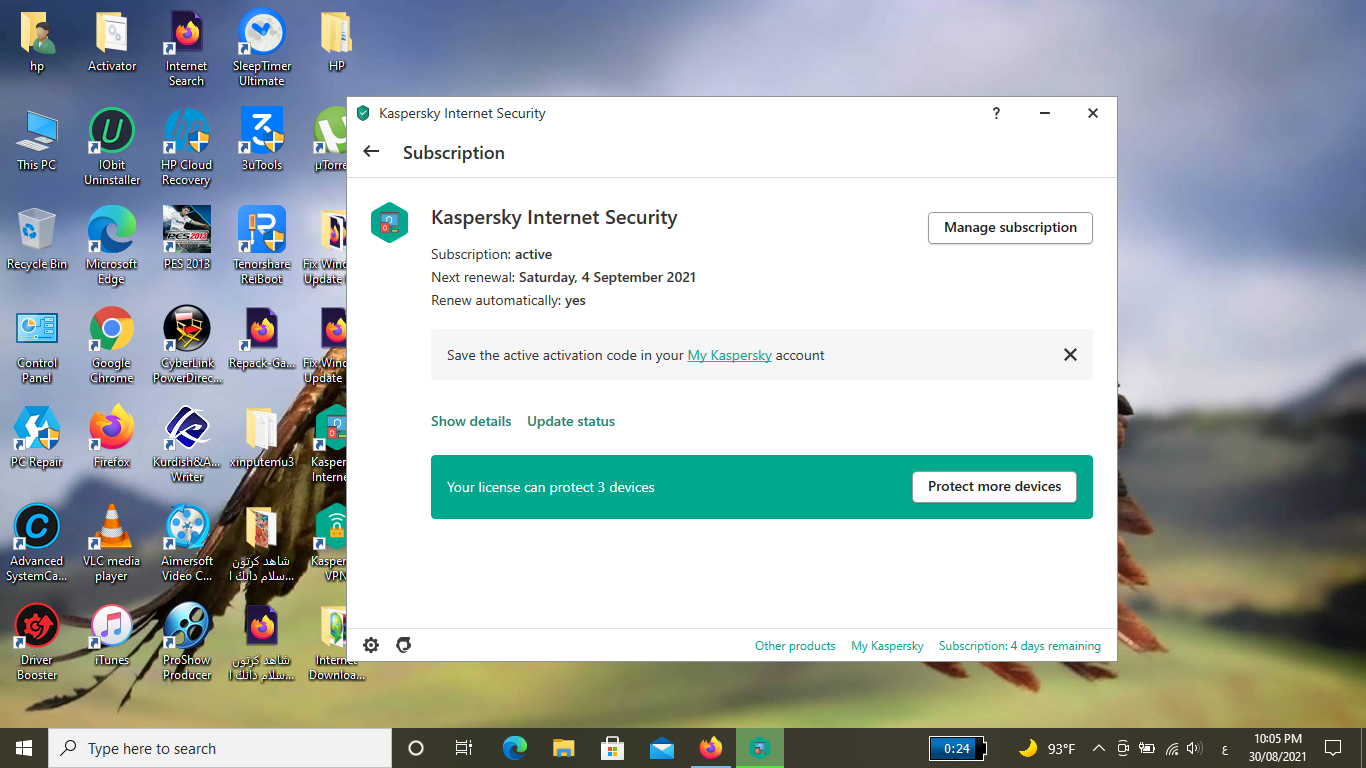Open Wi-Fi network icon in tray

[x=1171, y=748]
